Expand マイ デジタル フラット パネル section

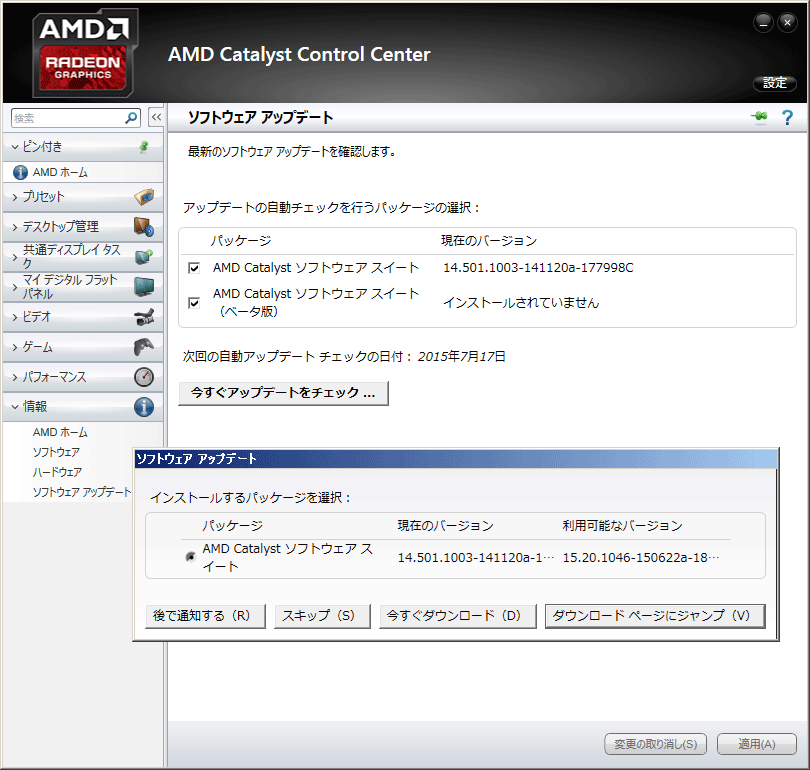[15, 286]
